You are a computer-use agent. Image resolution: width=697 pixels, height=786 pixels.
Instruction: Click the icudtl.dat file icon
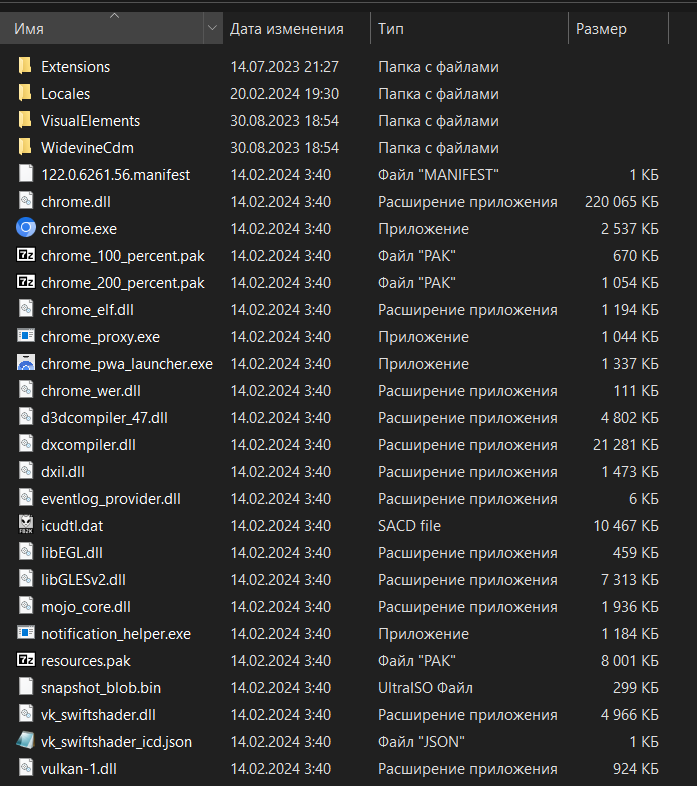(26, 525)
